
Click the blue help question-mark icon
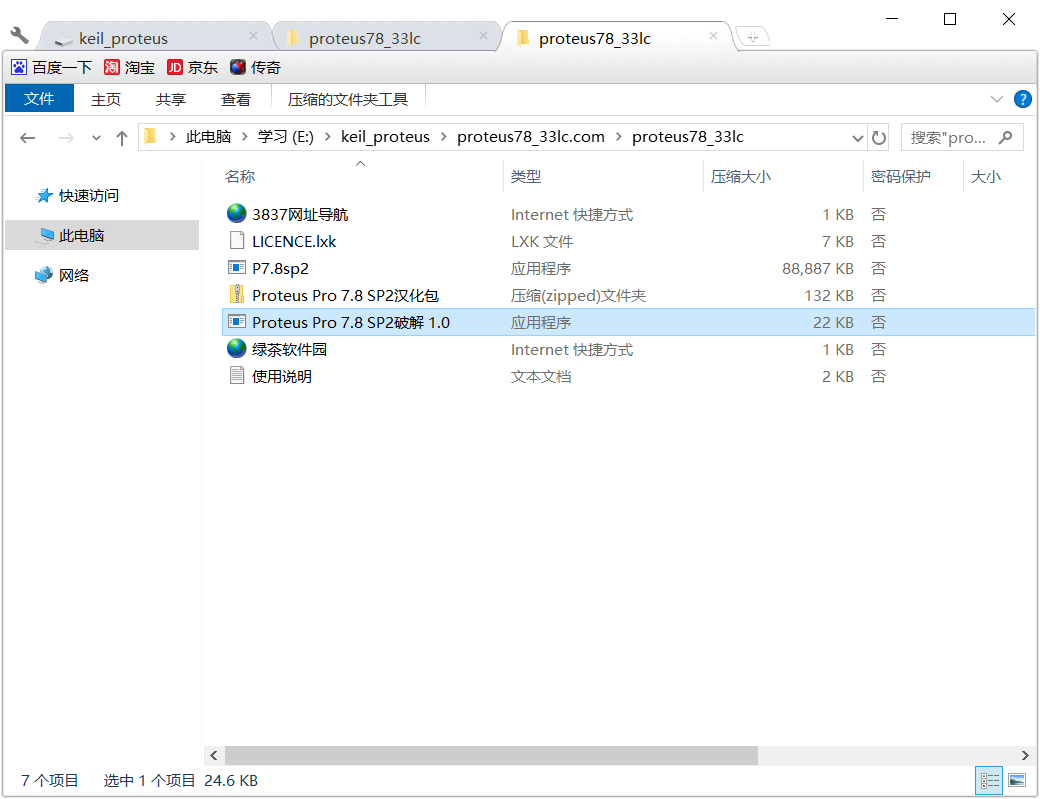tap(1022, 99)
